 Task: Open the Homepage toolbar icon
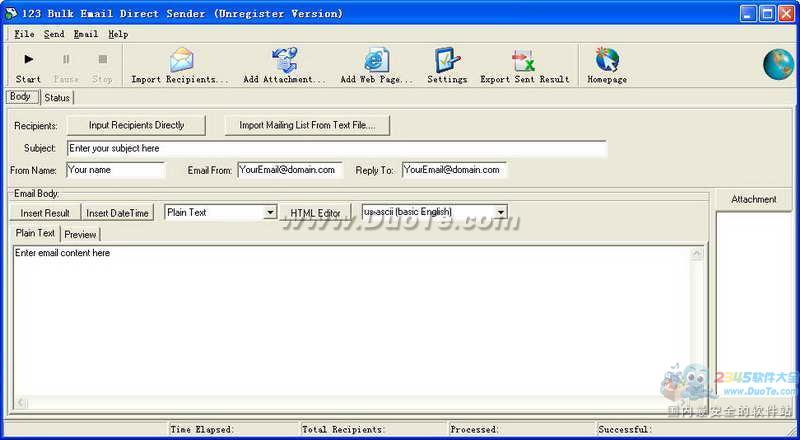tap(607, 61)
